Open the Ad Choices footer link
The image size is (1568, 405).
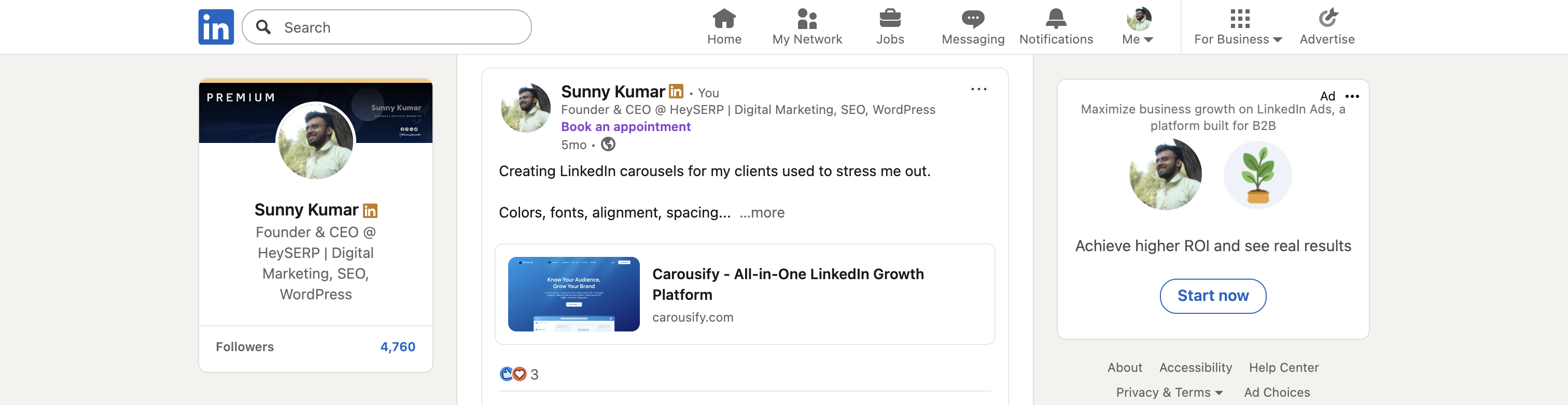pyautogui.click(x=1277, y=392)
